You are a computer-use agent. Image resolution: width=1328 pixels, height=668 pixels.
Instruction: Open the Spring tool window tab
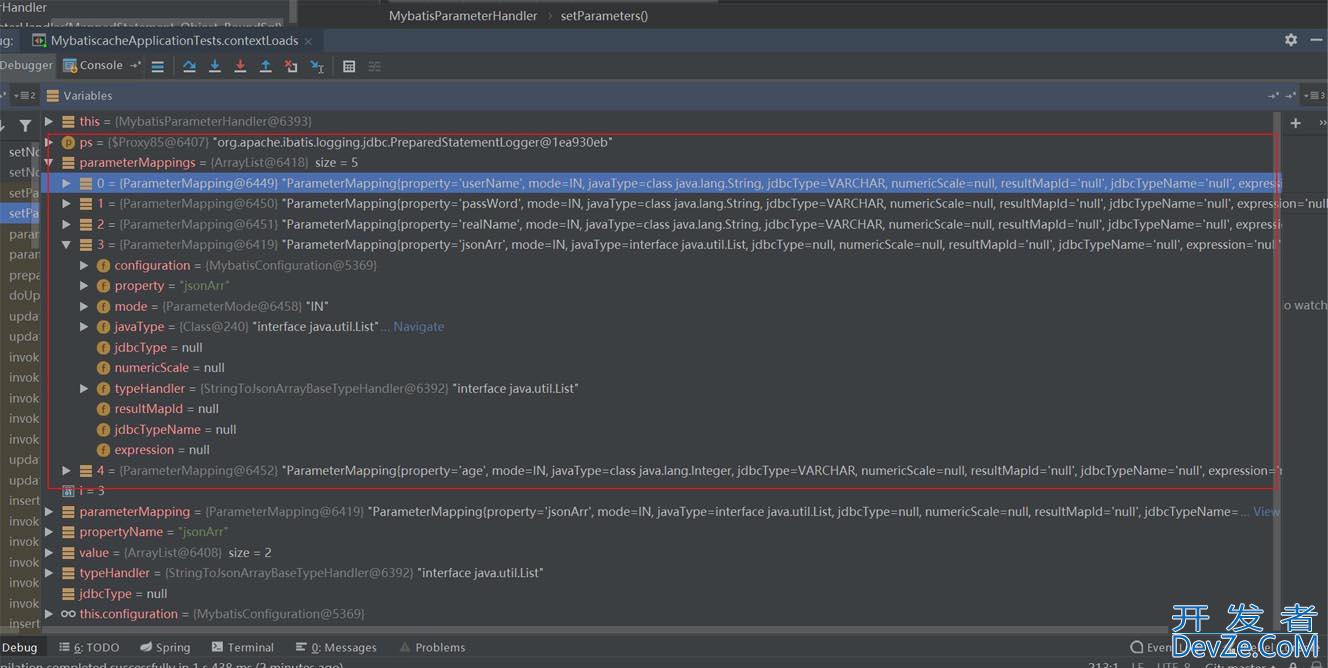point(165,647)
